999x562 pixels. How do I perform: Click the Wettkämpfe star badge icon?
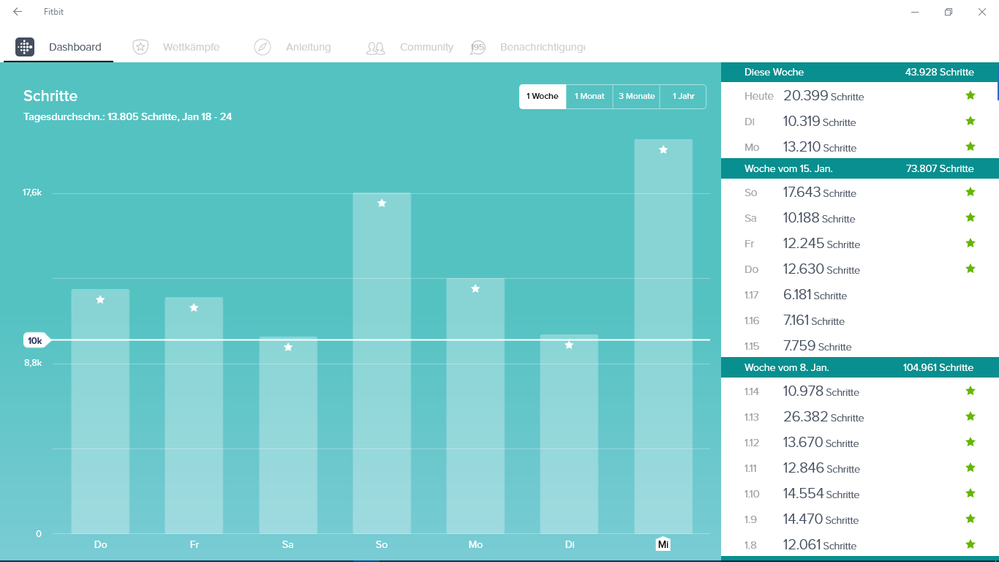[x=141, y=47]
